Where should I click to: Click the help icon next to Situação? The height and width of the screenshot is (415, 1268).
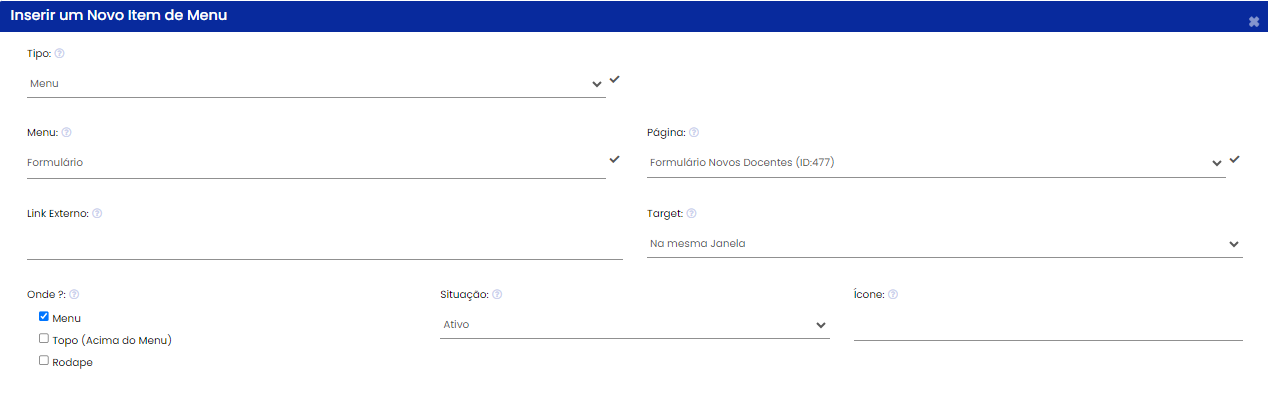pyautogui.click(x=497, y=294)
